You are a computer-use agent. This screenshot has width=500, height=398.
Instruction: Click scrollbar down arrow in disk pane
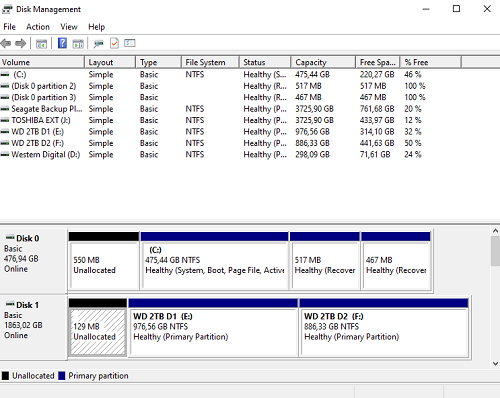tap(495, 364)
